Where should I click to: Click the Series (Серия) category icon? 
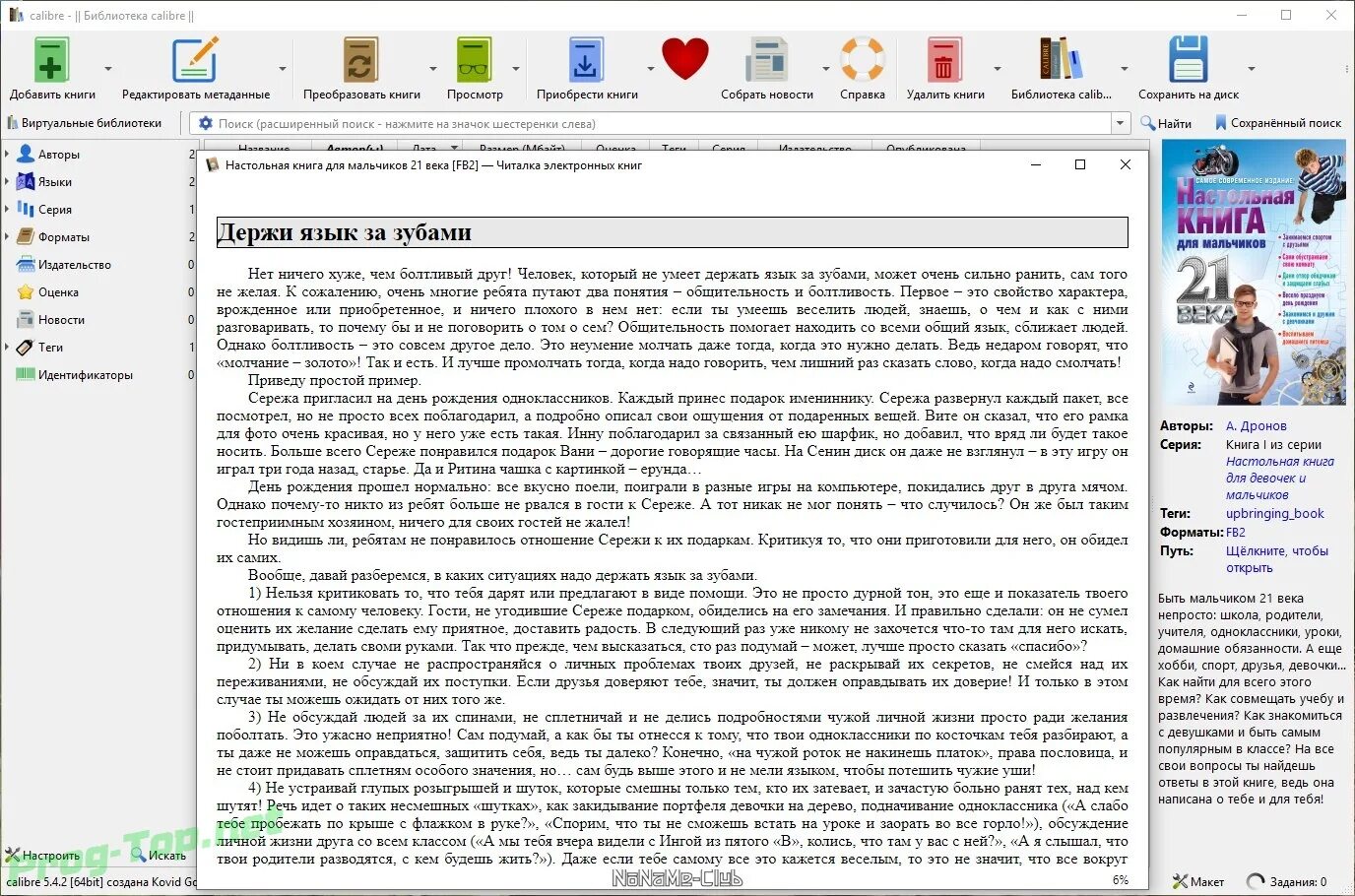click(26, 209)
